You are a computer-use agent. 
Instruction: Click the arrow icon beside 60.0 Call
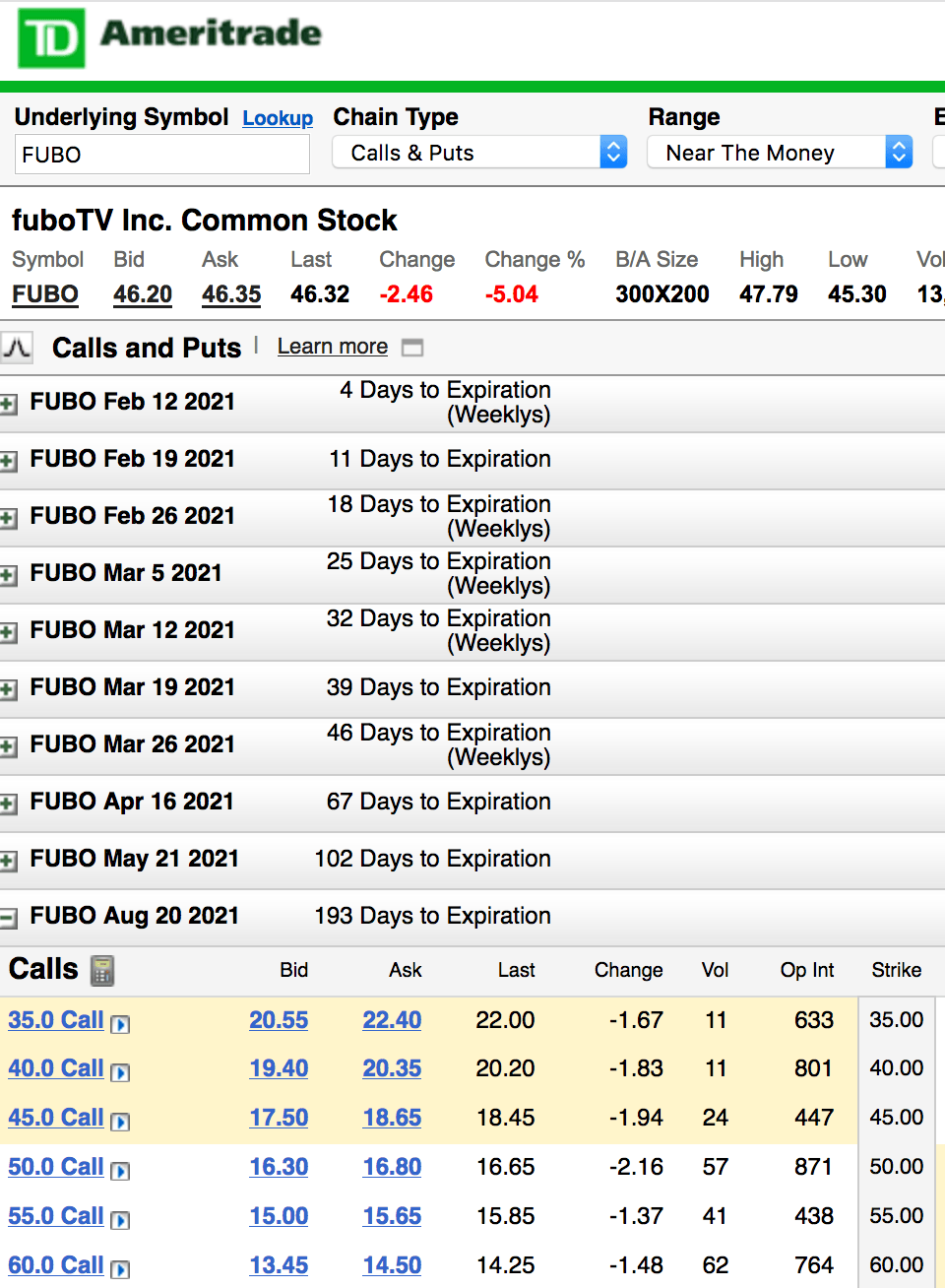coord(120,1269)
